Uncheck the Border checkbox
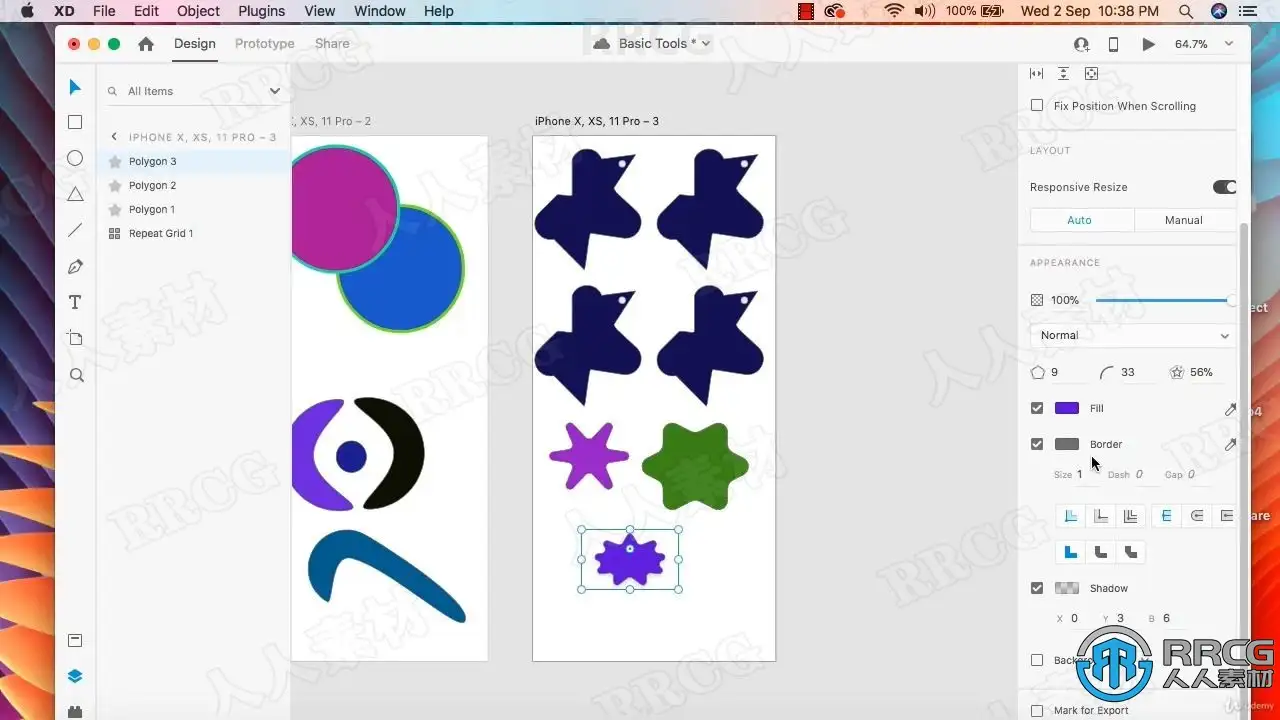Viewport: 1280px width, 720px height. click(x=1037, y=444)
